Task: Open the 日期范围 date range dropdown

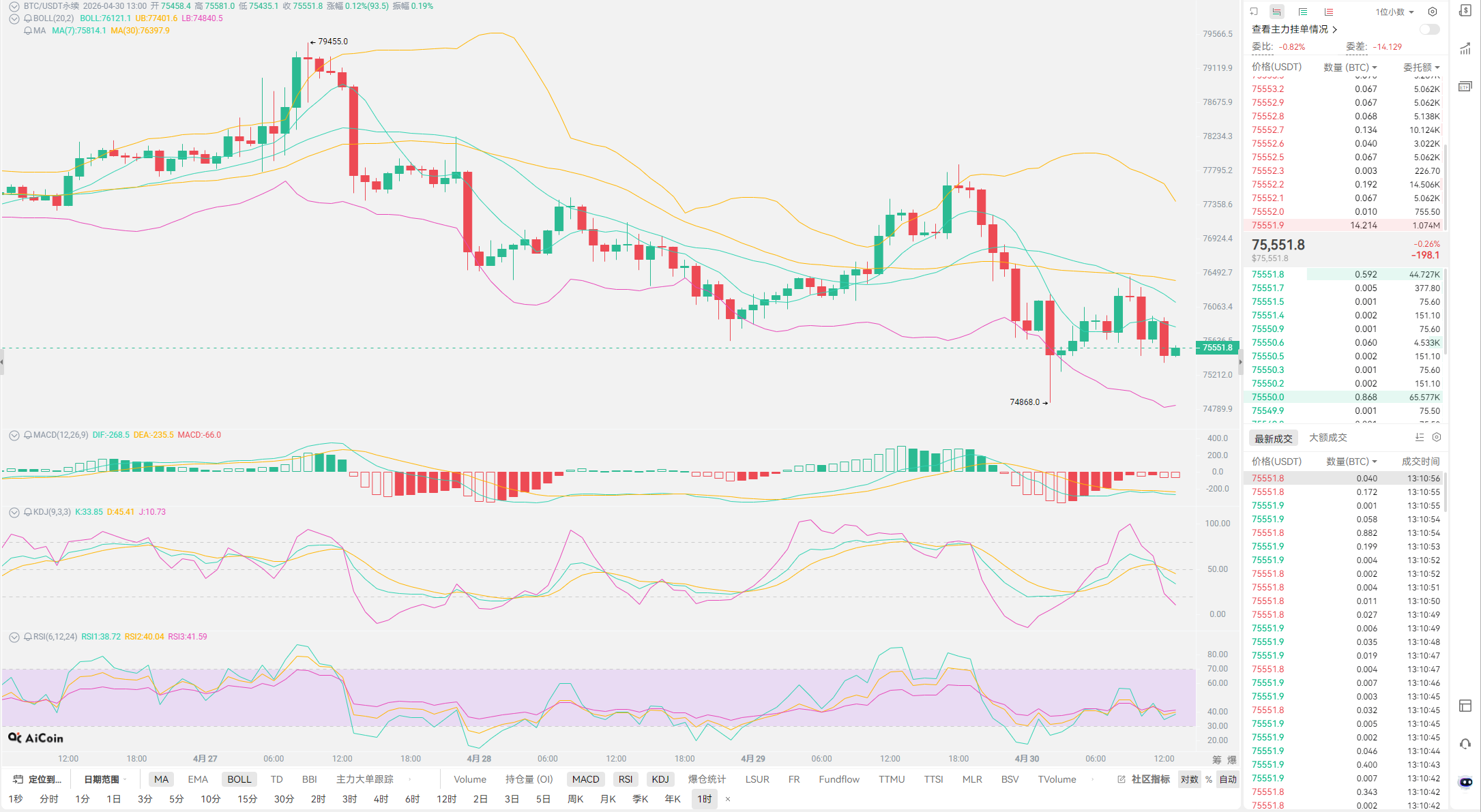Action: [x=104, y=779]
